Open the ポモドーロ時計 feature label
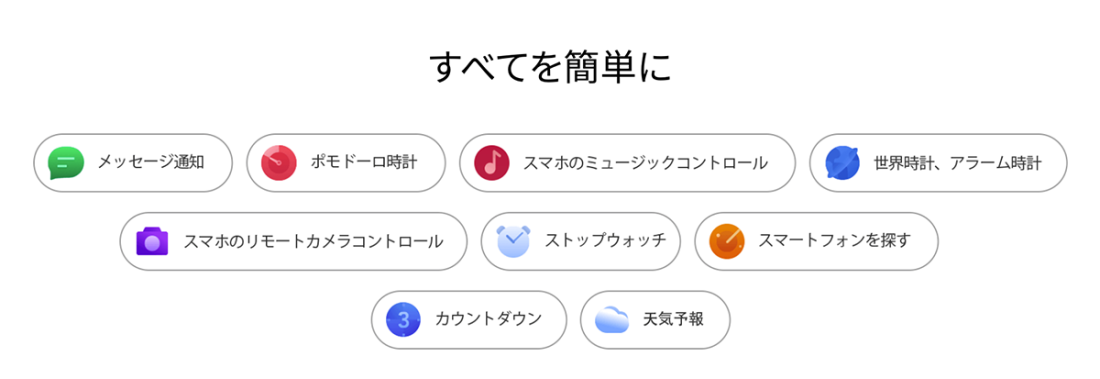Viewport: 1100px width, 379px height. 363,164
